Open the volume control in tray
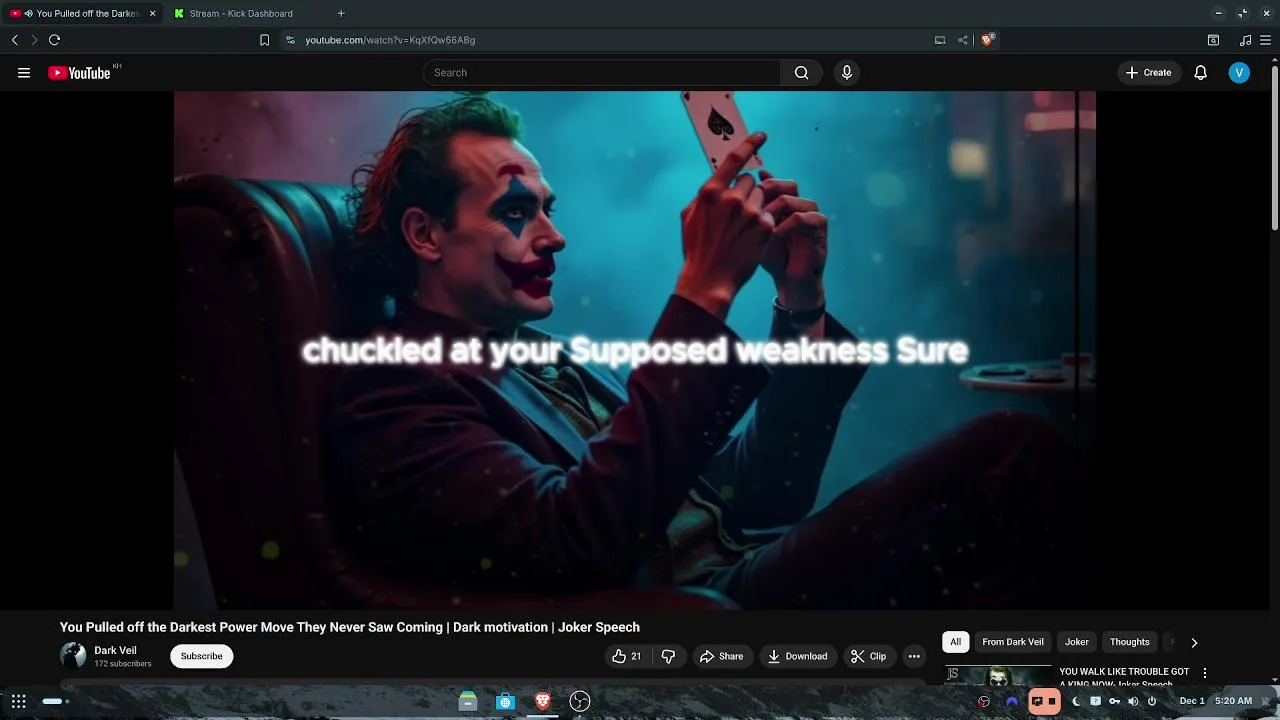Viewport: 1280px width, 720px height. [1133, 701]
